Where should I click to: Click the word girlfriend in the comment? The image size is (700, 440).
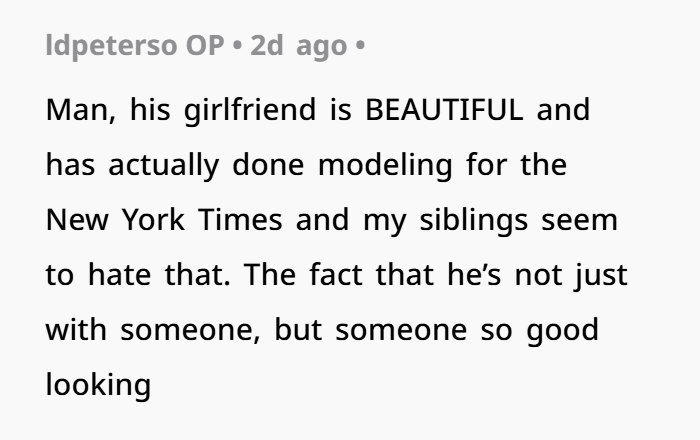[250, 111]
